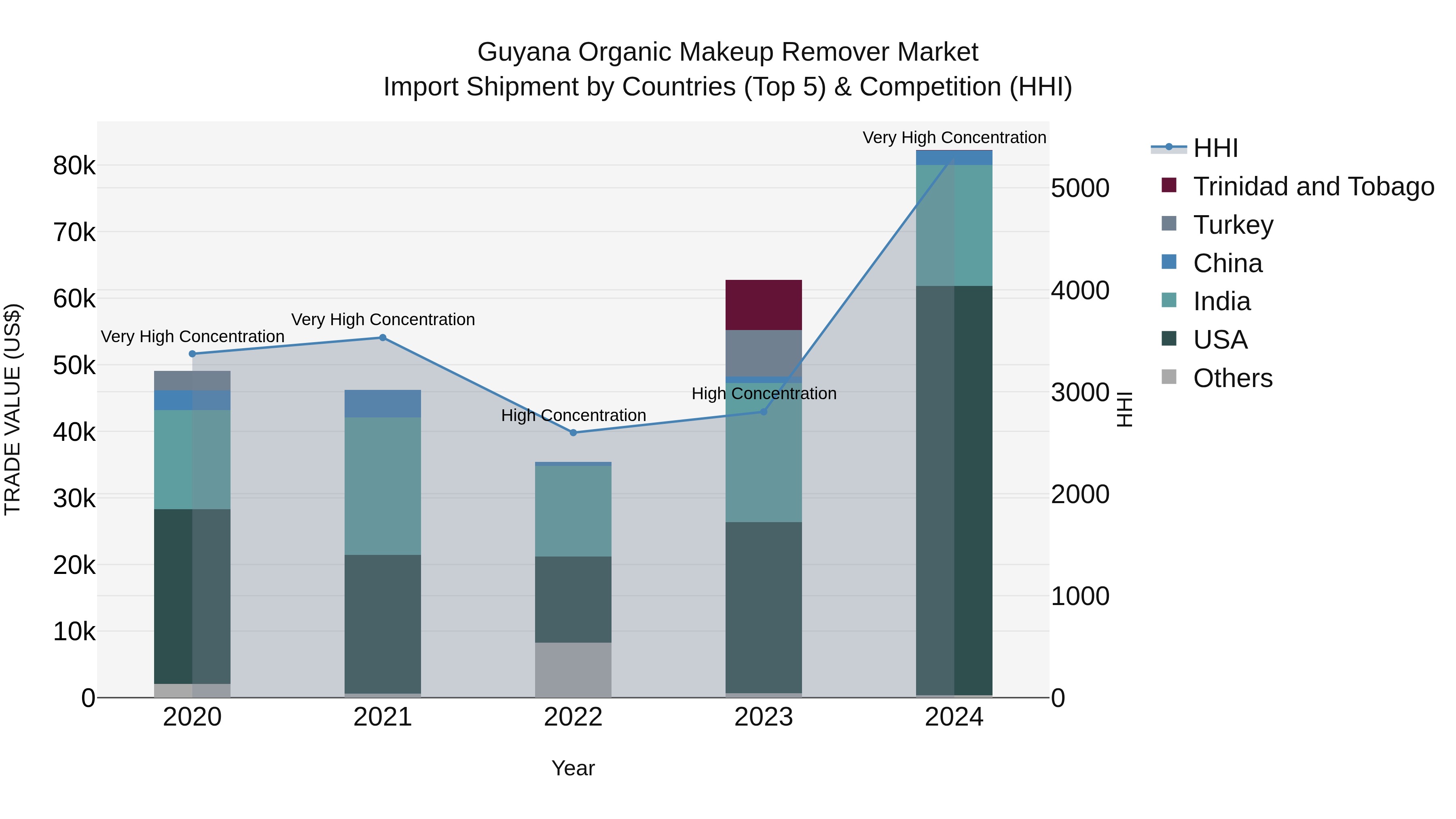Click the 2021 x-axis label
This screenshot has height=819, width=1456.
(383, 717)
